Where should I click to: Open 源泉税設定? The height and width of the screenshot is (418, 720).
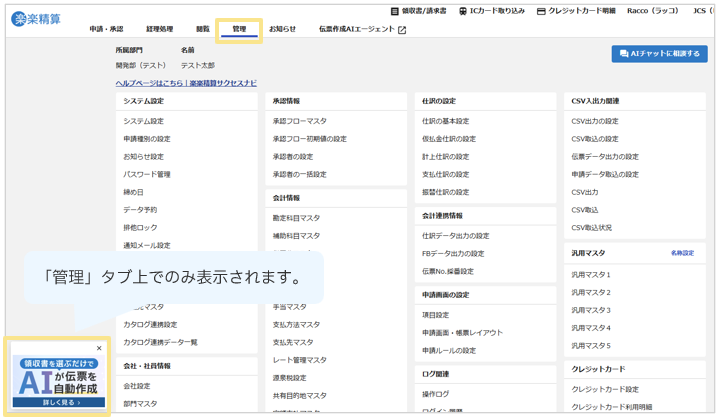(289, 378)
